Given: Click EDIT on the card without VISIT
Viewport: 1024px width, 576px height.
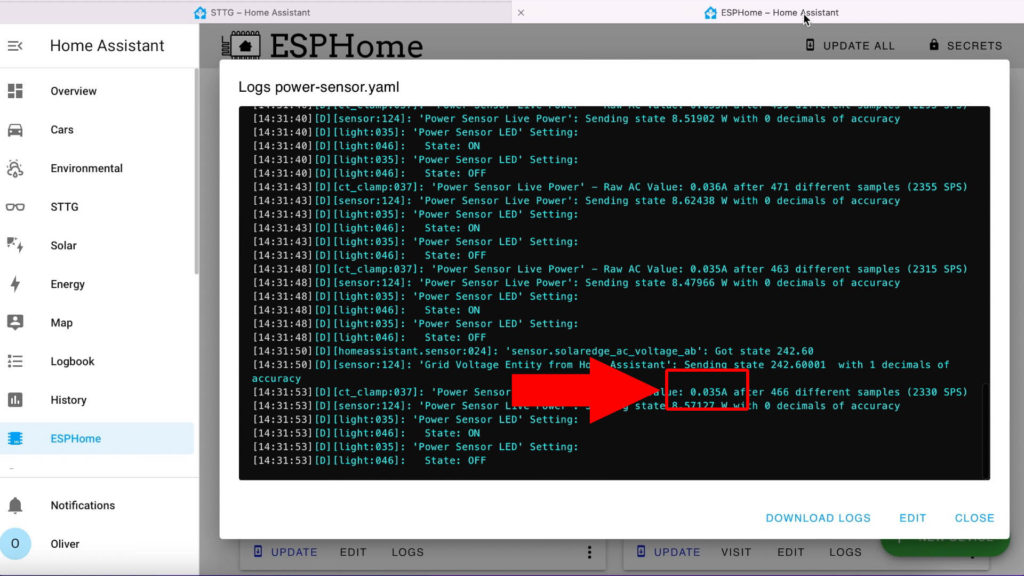Looking at the screenshot, I should point(353,552).
